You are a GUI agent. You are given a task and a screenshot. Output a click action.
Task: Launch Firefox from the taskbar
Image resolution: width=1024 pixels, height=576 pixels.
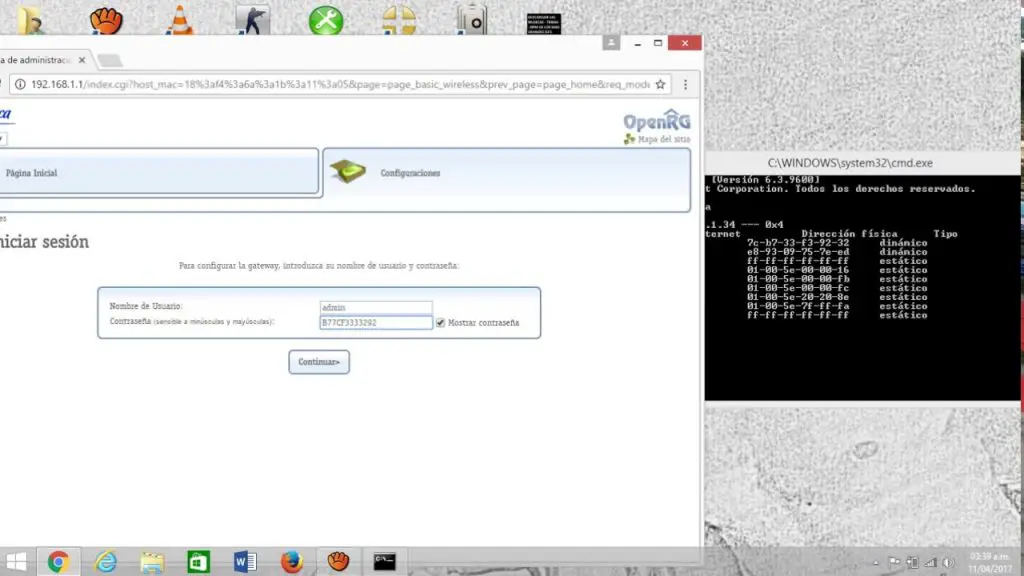pyautogui.click(x=292, y=562)
